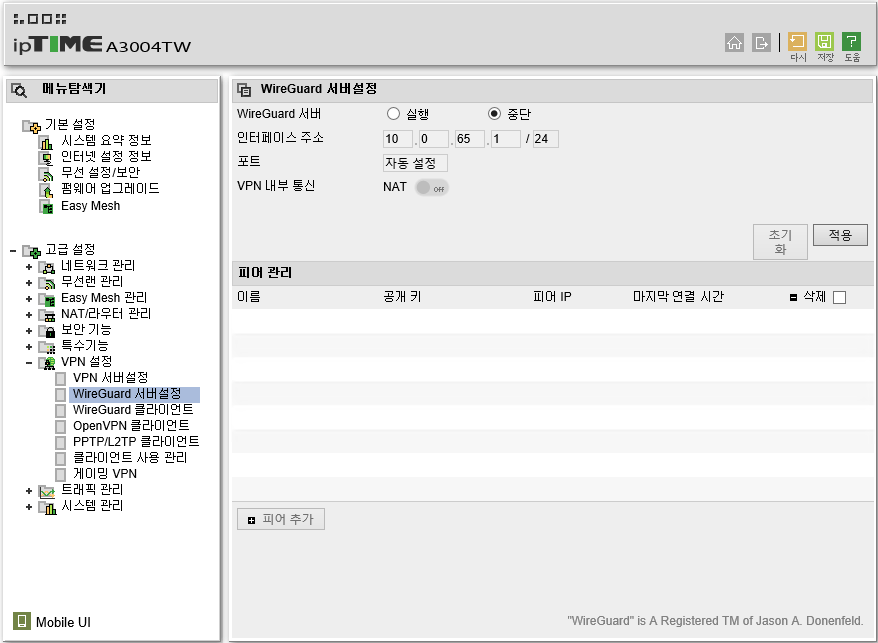Open the Mobile UI link

(x=63, y=622)
